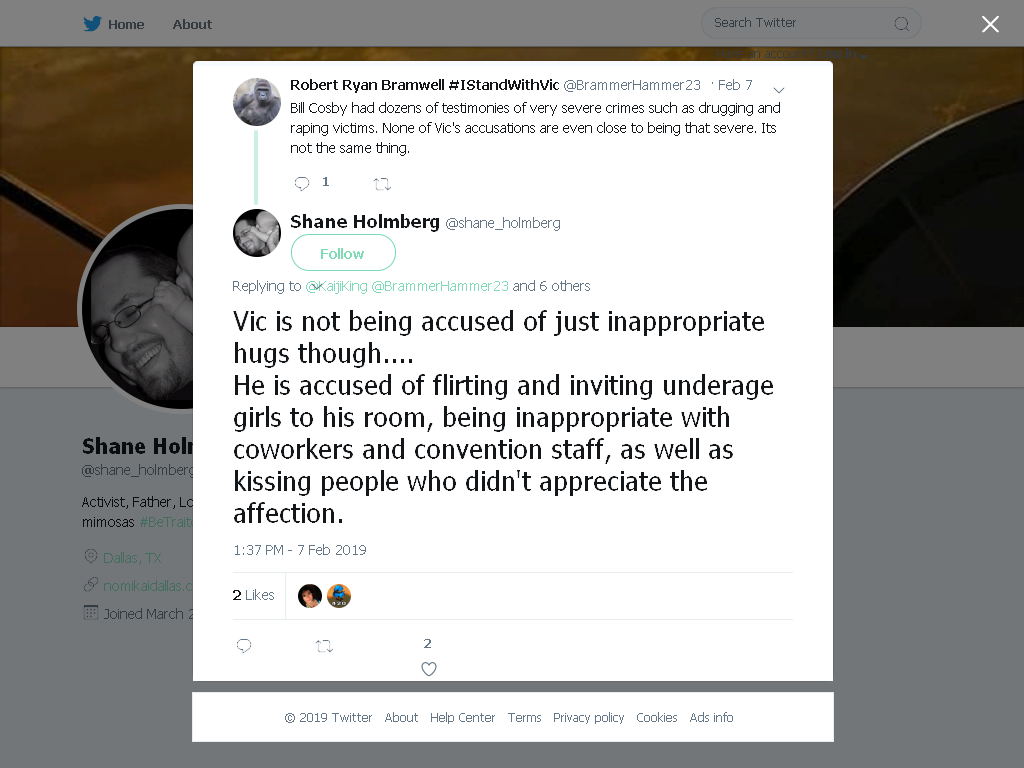Follow Shane Holmberg
Image resolution: width=1024 pixels, height=768 pixels.
[343, 253]
